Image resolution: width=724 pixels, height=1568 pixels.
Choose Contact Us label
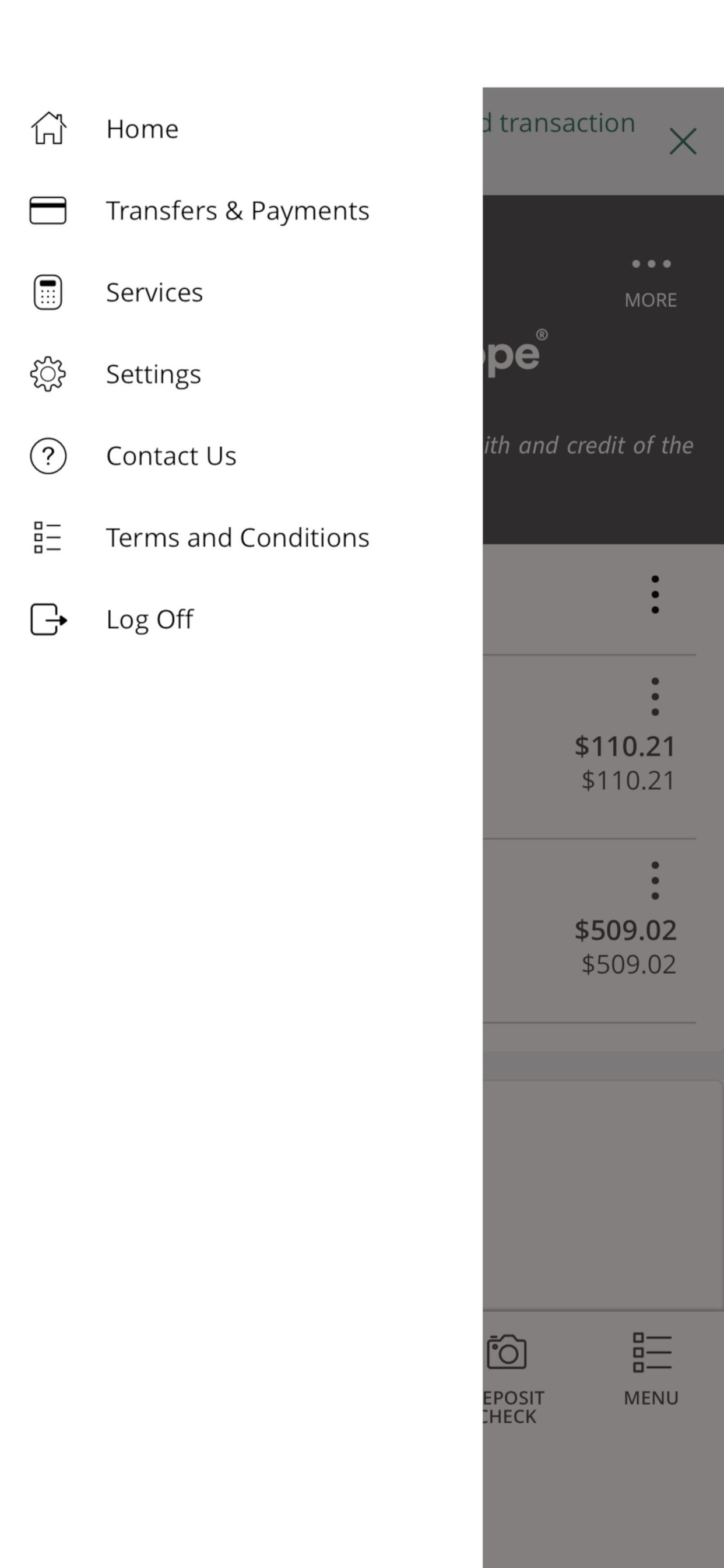[171, 456]
